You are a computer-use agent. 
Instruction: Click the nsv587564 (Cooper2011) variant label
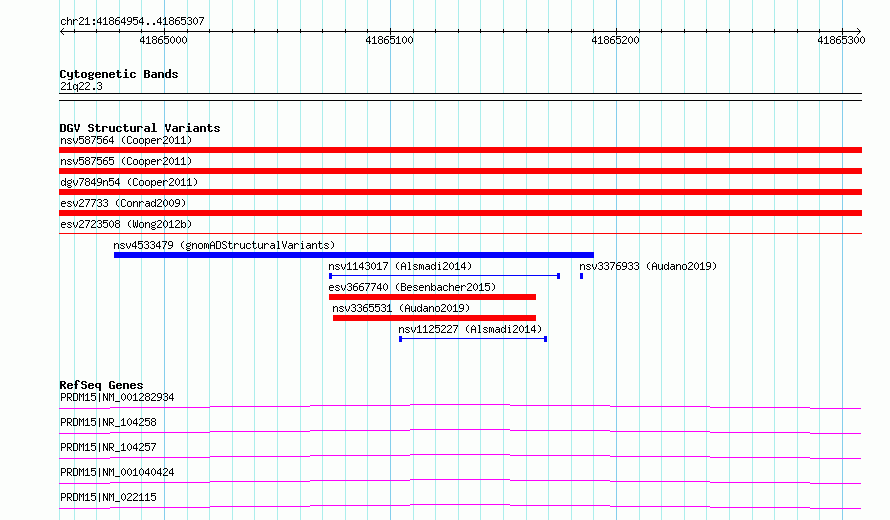tap(126, 140)
